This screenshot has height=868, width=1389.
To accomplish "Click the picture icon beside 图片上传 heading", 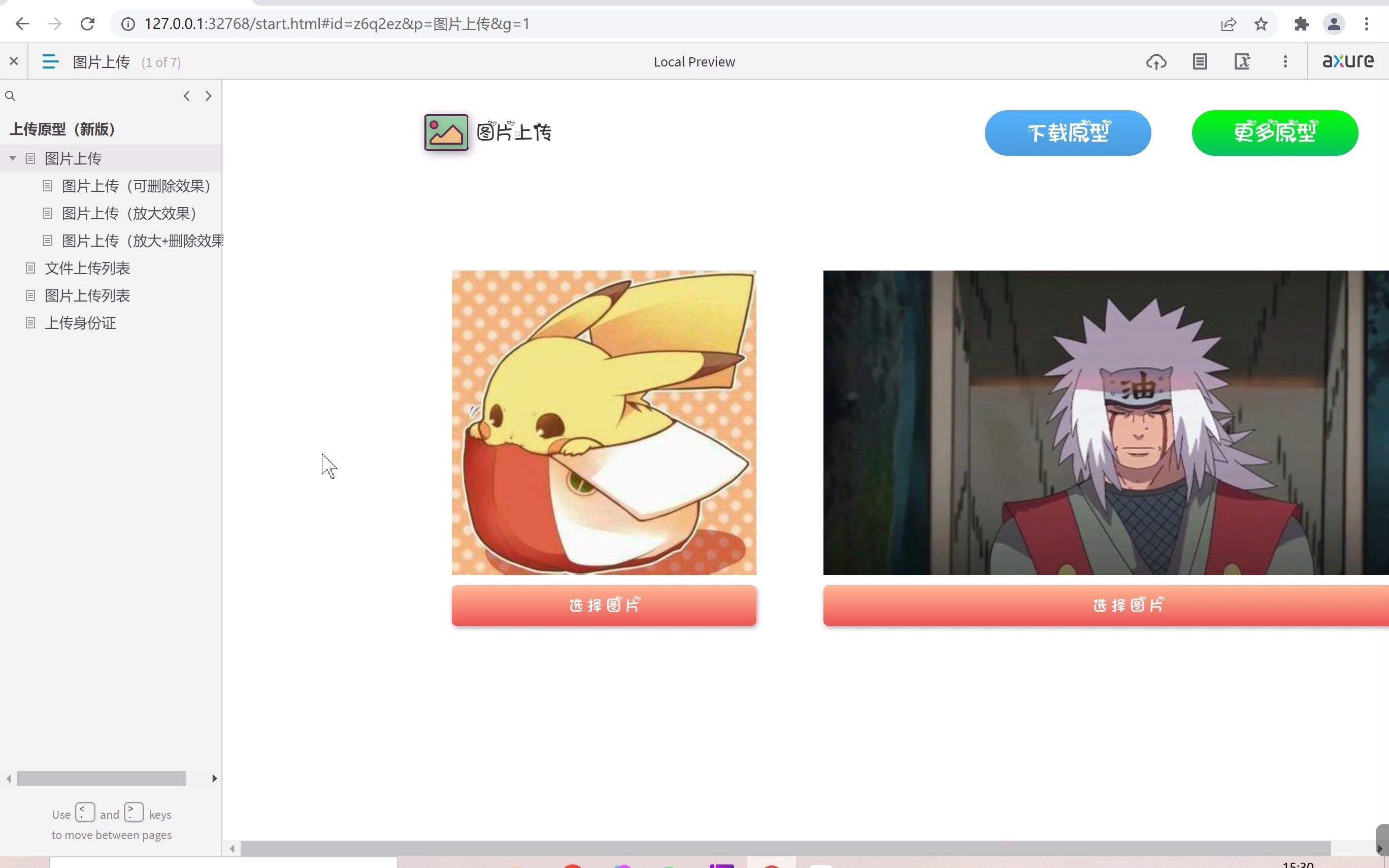I will point(446,132).
